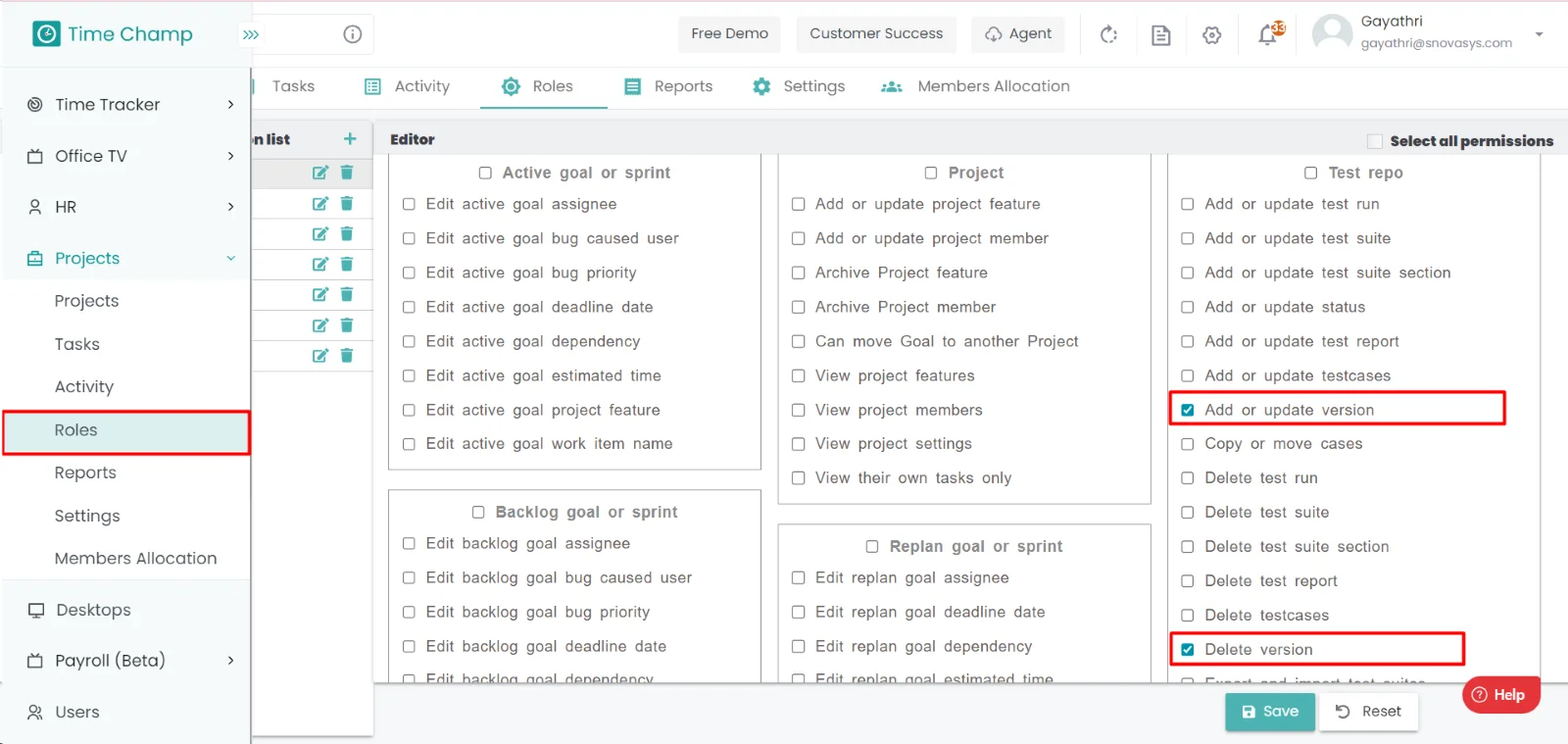The height and width of the screenshot is (744, 1568).
Task: Check View their own tasks only
Action: (x=799, y=478)
